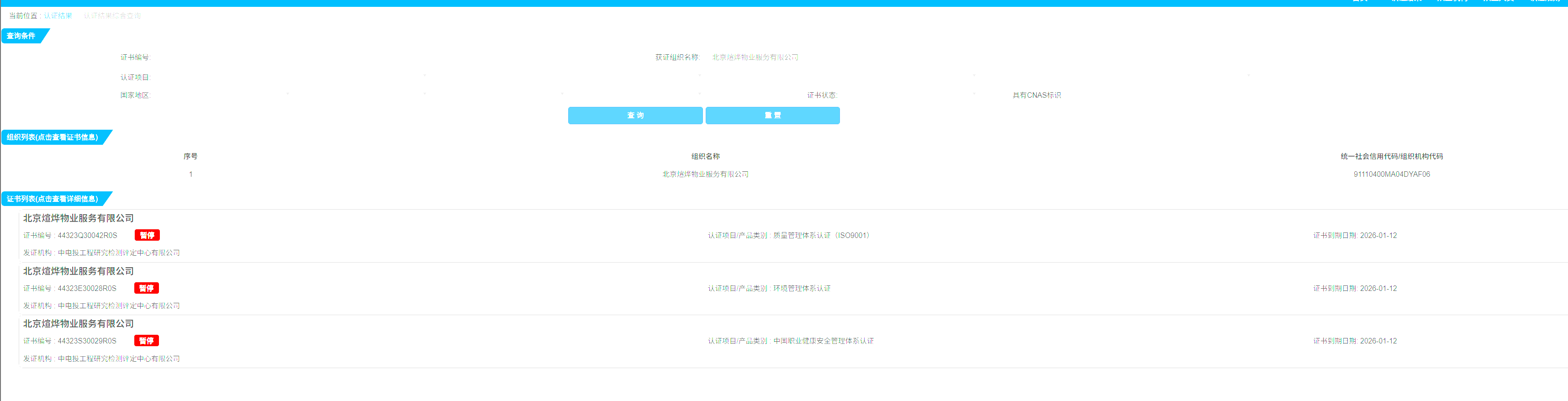Click 质量管理体系认证 (ISO9001) project text

(822, 236)
